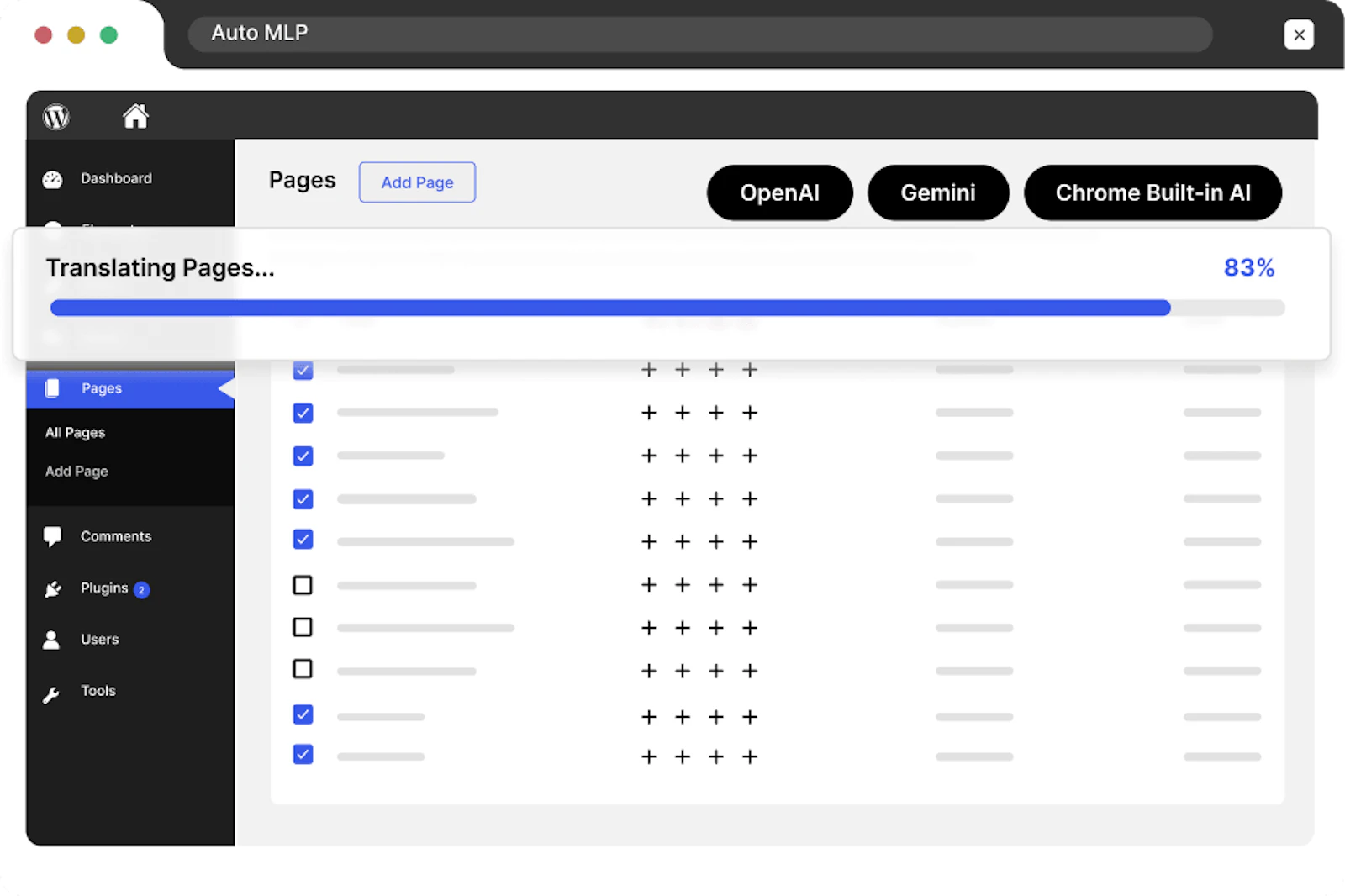Click third plus icon in fourth row

(716, 499)
